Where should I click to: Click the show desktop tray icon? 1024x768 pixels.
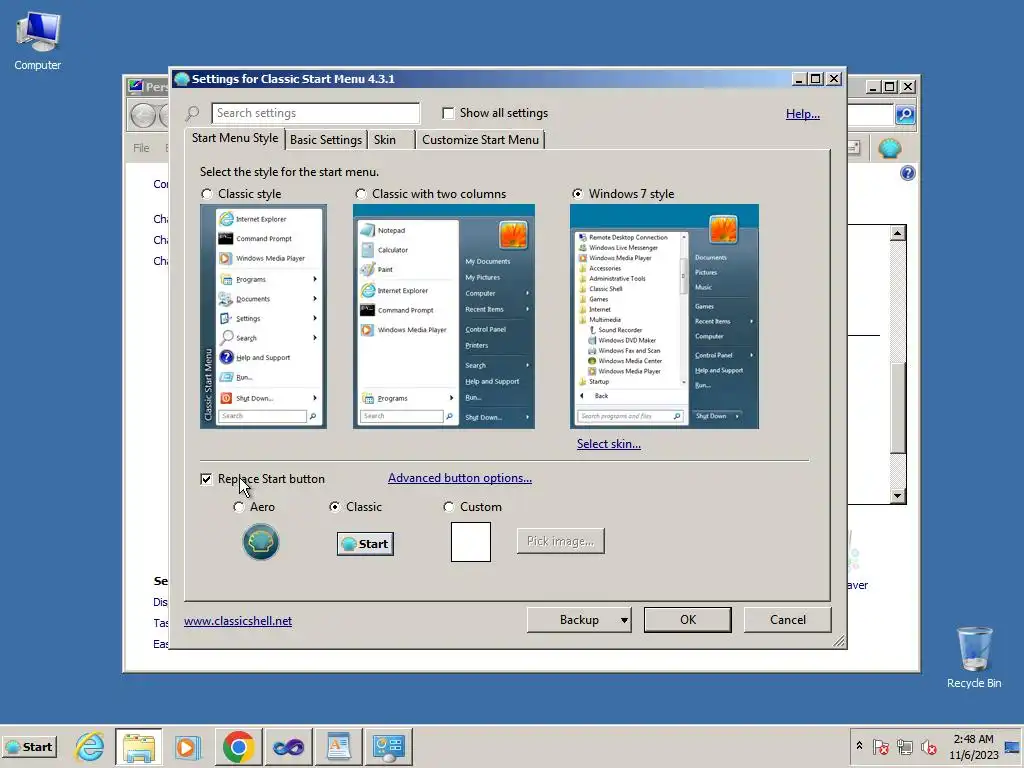tap(1012, 746)
